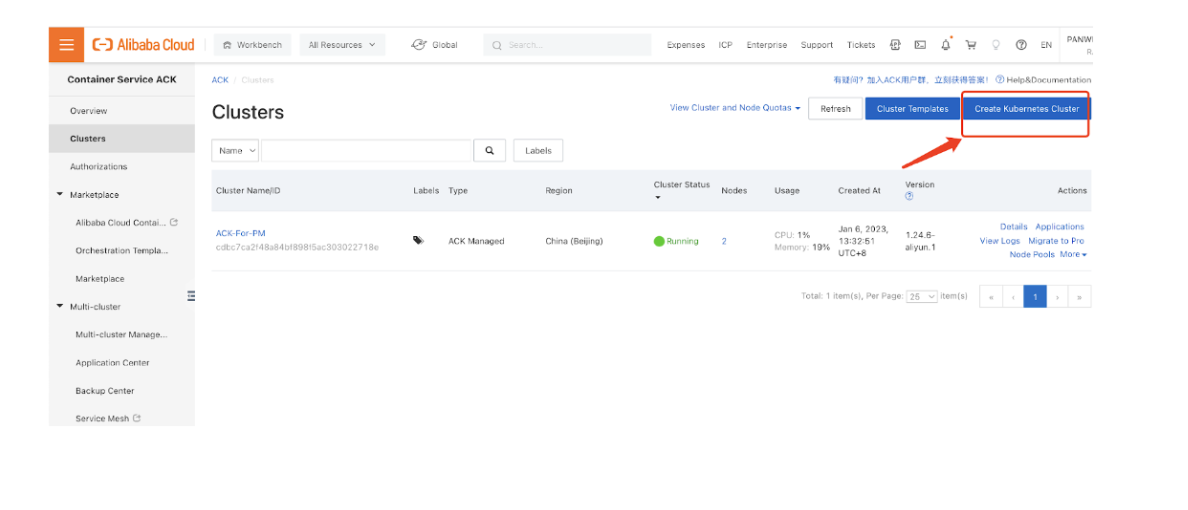Click the Version column help icon
Screen dimensions: 1188x510
coord(909,196)
